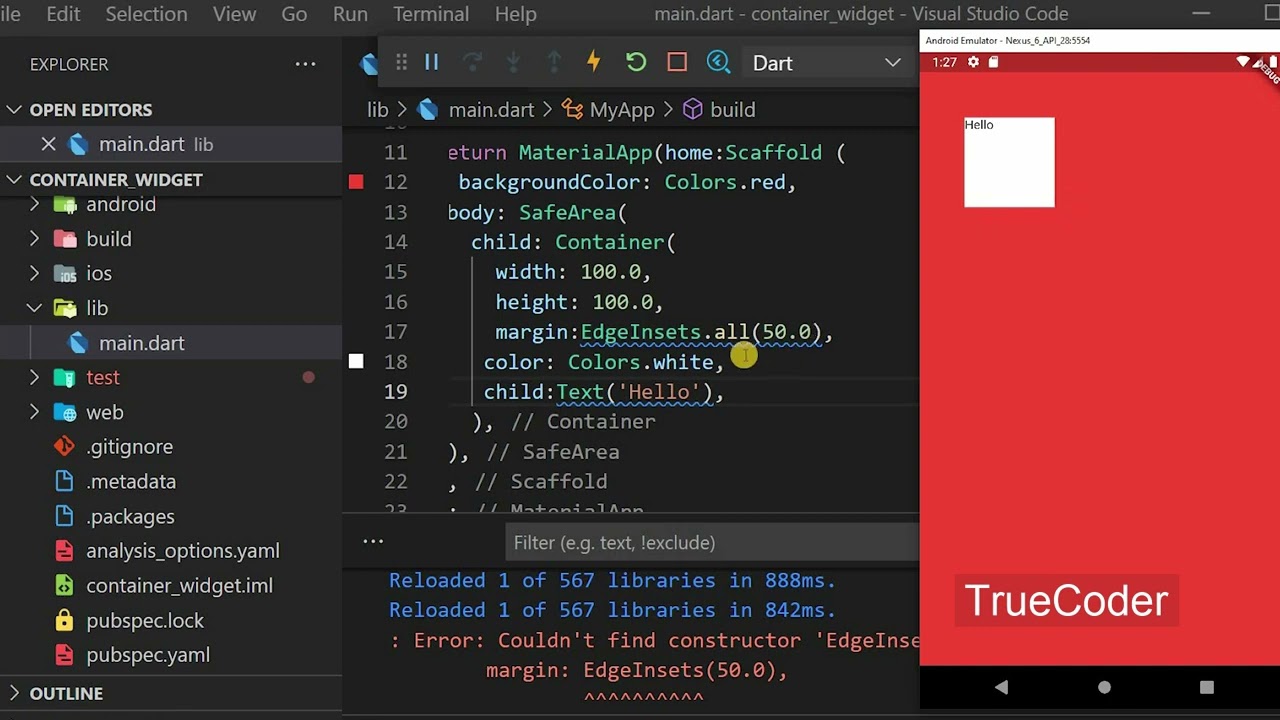Open the View menu
The height and width of the screenshot is (720, 1280).
(234, 14)
